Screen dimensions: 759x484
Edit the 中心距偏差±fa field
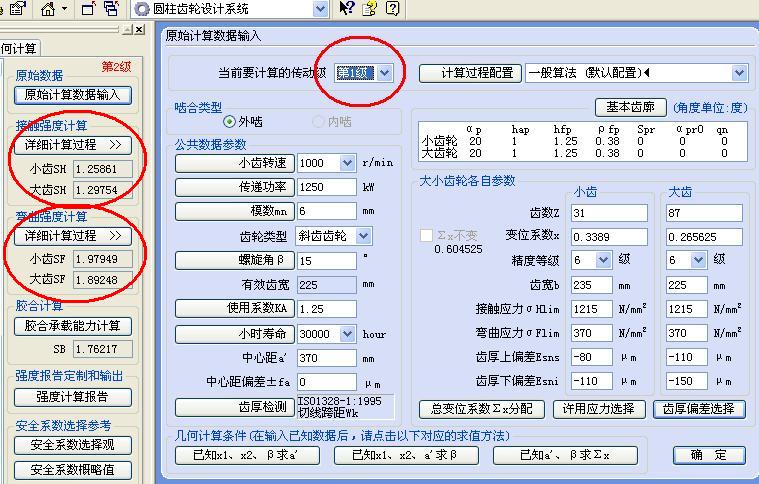pyautogui.click(x=327, y=382)
